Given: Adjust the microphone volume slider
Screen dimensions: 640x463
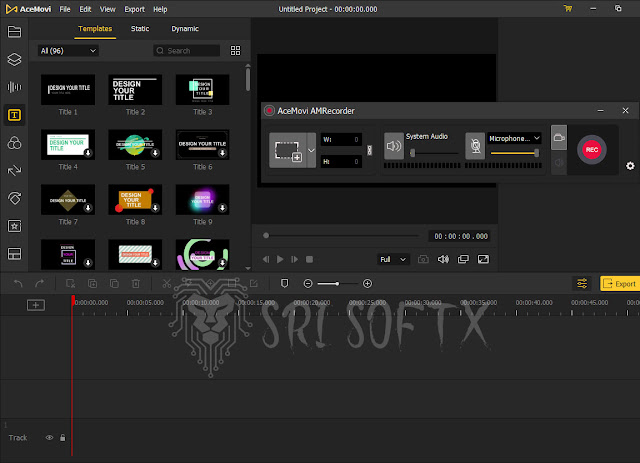Looking at the screenshot, I should pos(515,153).
